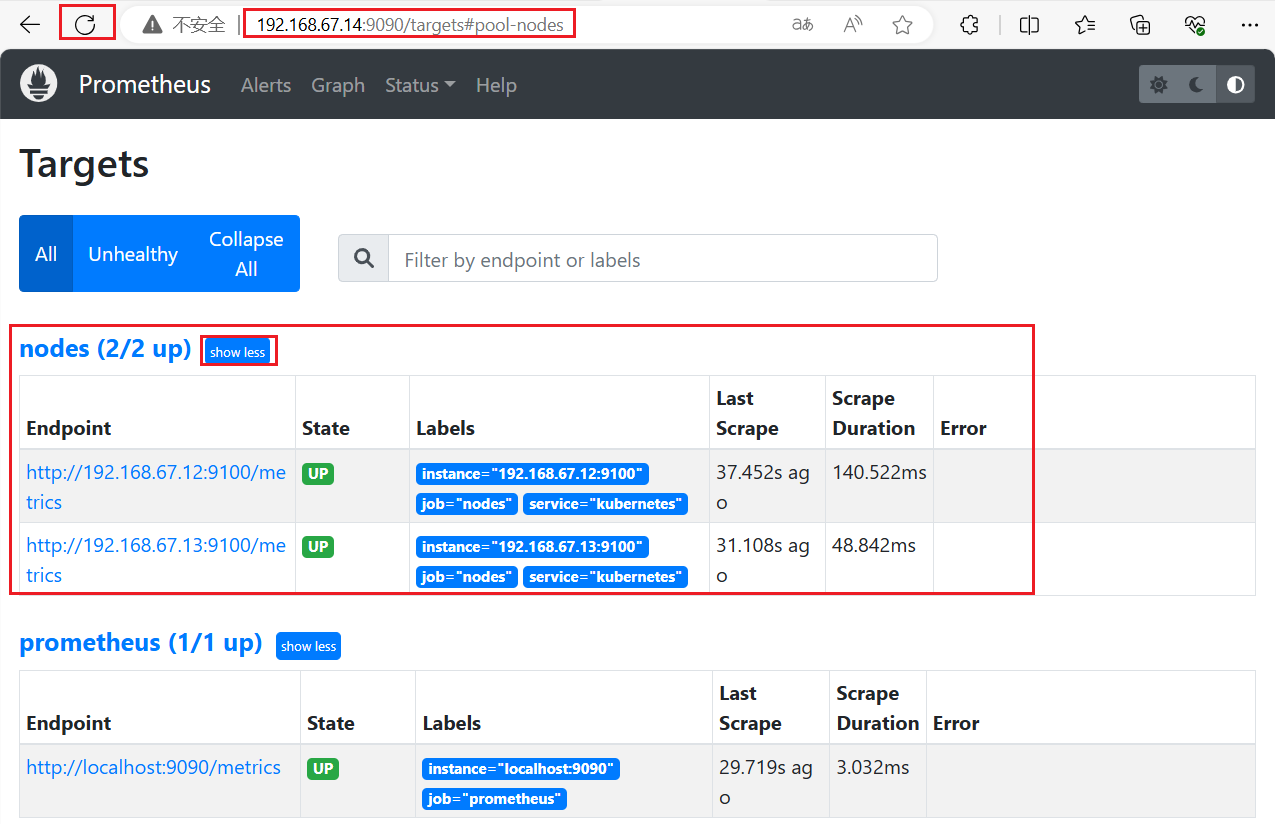Select the light theme gear icon
The image size is (1275, 824).
pos(1159,85)
